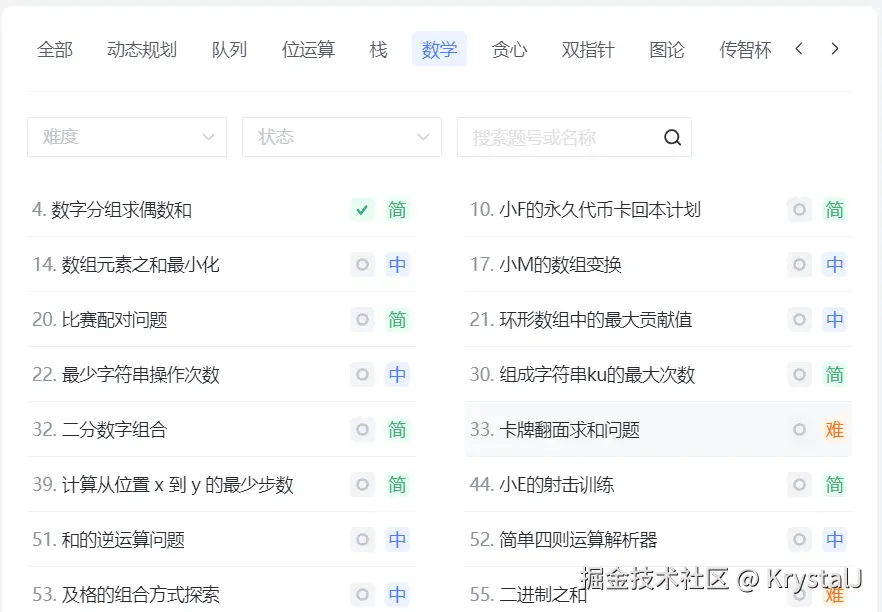
Task: Click the status circle next to problem 33
Action: 799,430
